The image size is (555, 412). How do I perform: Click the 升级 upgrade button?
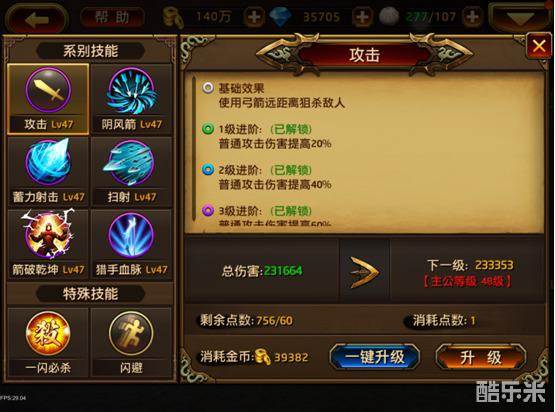tap(481, 357)
